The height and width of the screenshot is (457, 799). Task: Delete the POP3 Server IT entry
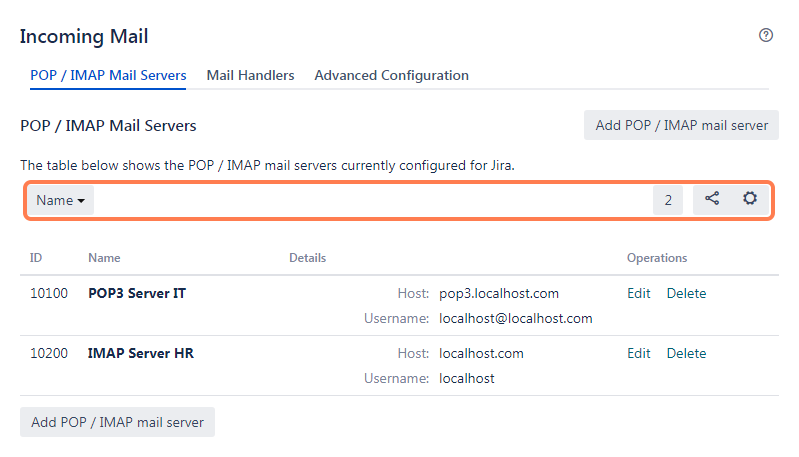(686, 293)
